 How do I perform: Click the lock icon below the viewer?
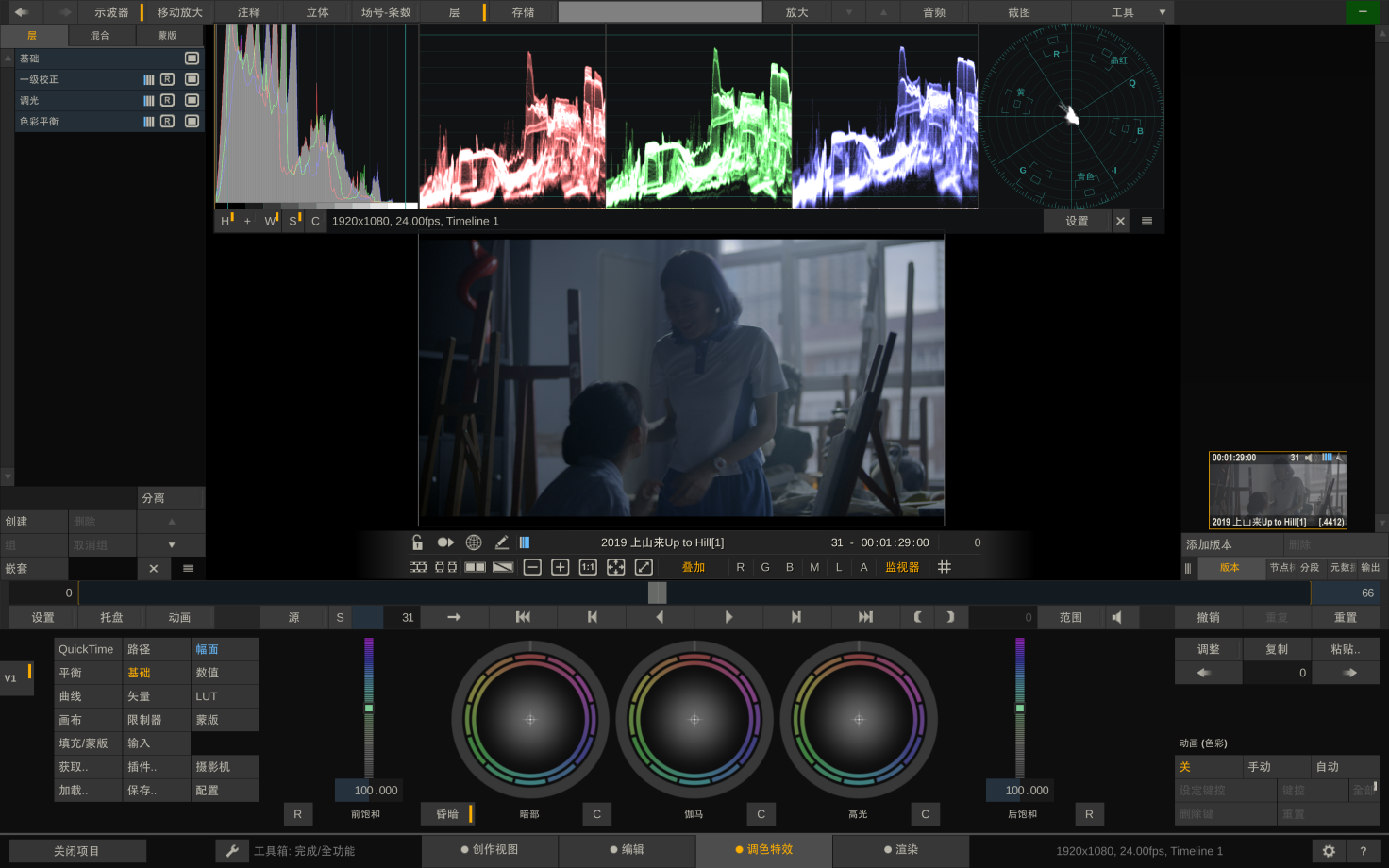click(417, 542)
